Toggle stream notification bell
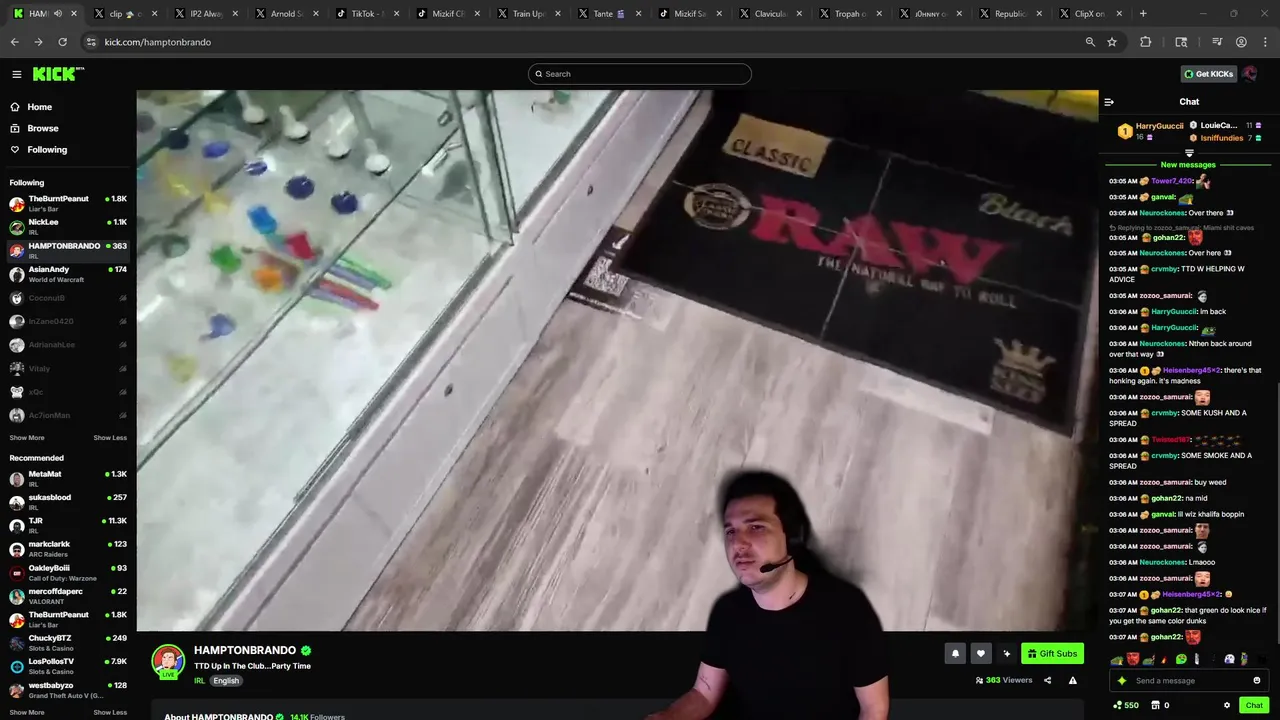Screen dimensions: 1280x720 tap(955, 654)
